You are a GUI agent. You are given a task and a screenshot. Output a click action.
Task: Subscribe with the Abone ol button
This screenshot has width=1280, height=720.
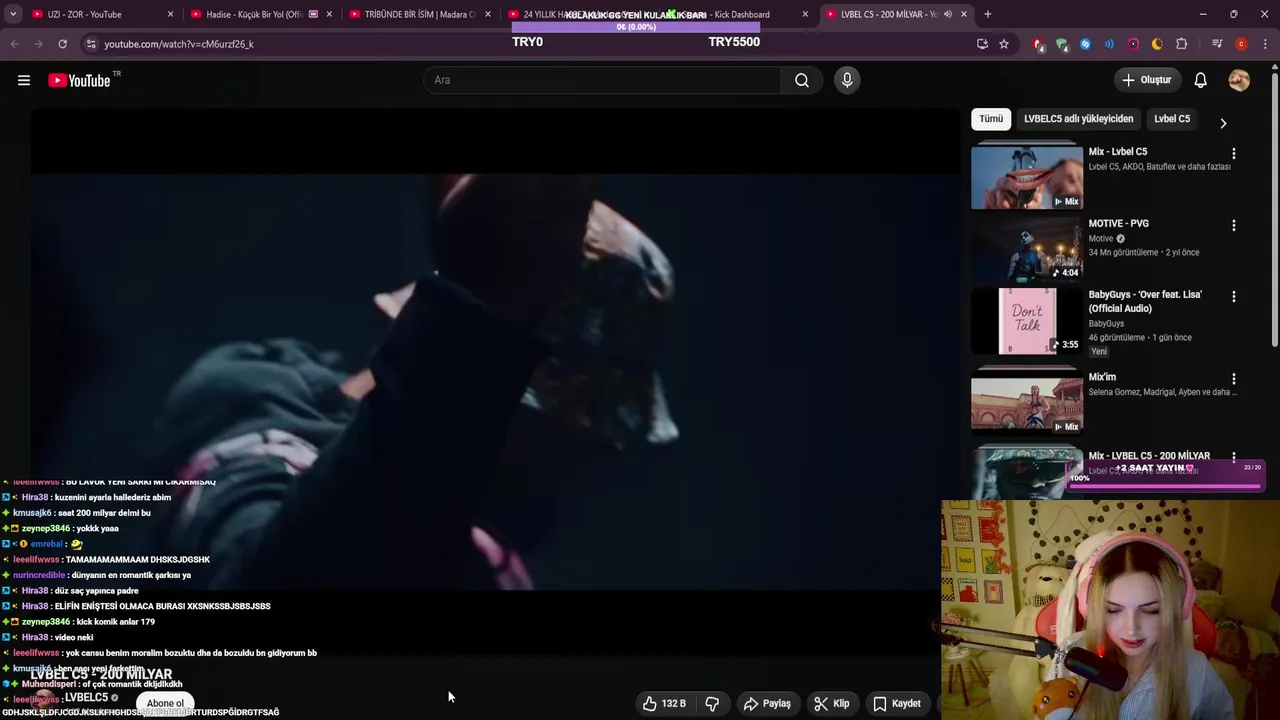tap(165, 703)
